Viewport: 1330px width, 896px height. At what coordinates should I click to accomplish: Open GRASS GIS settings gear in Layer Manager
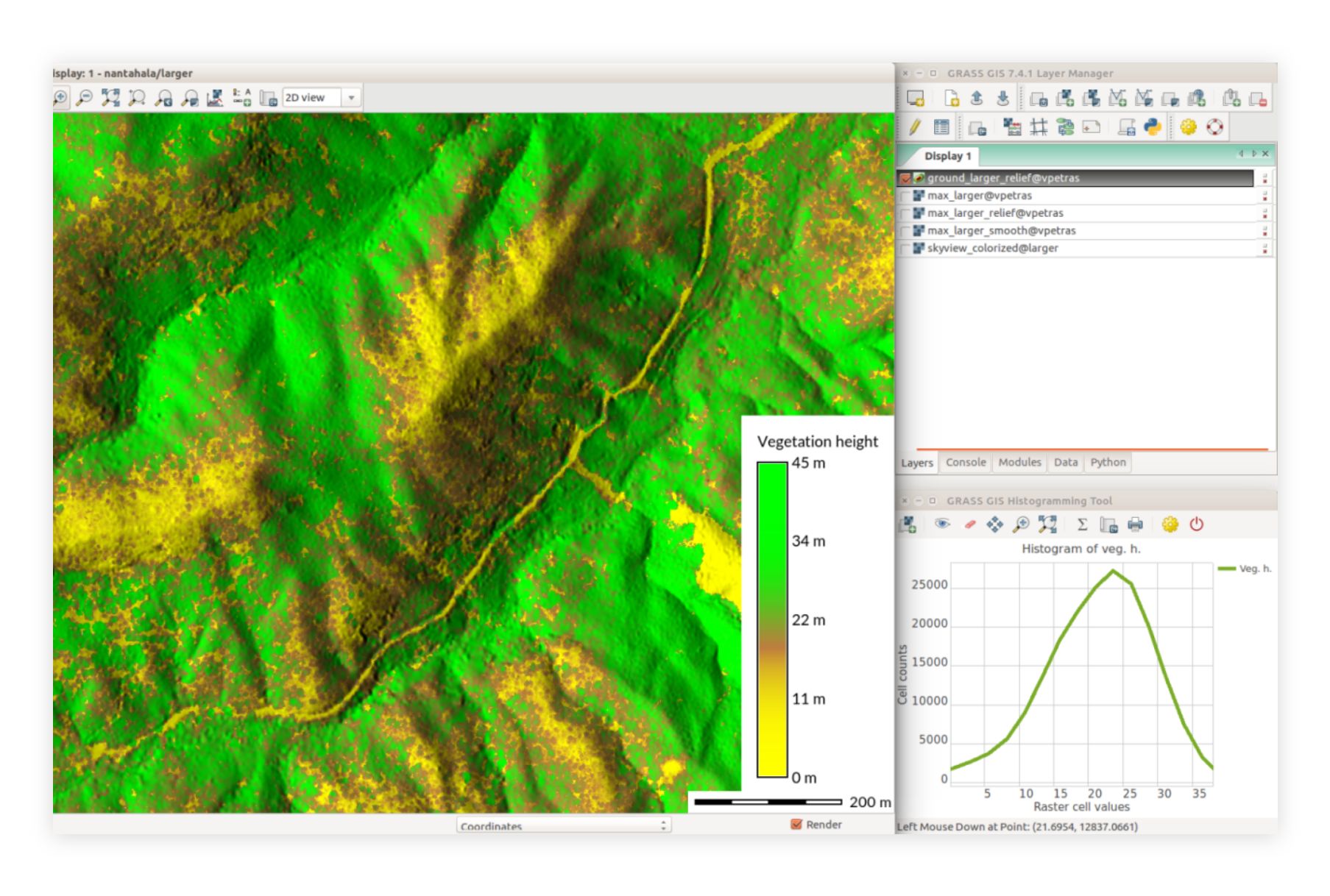pyautogui.click(x=1188, y=128)
